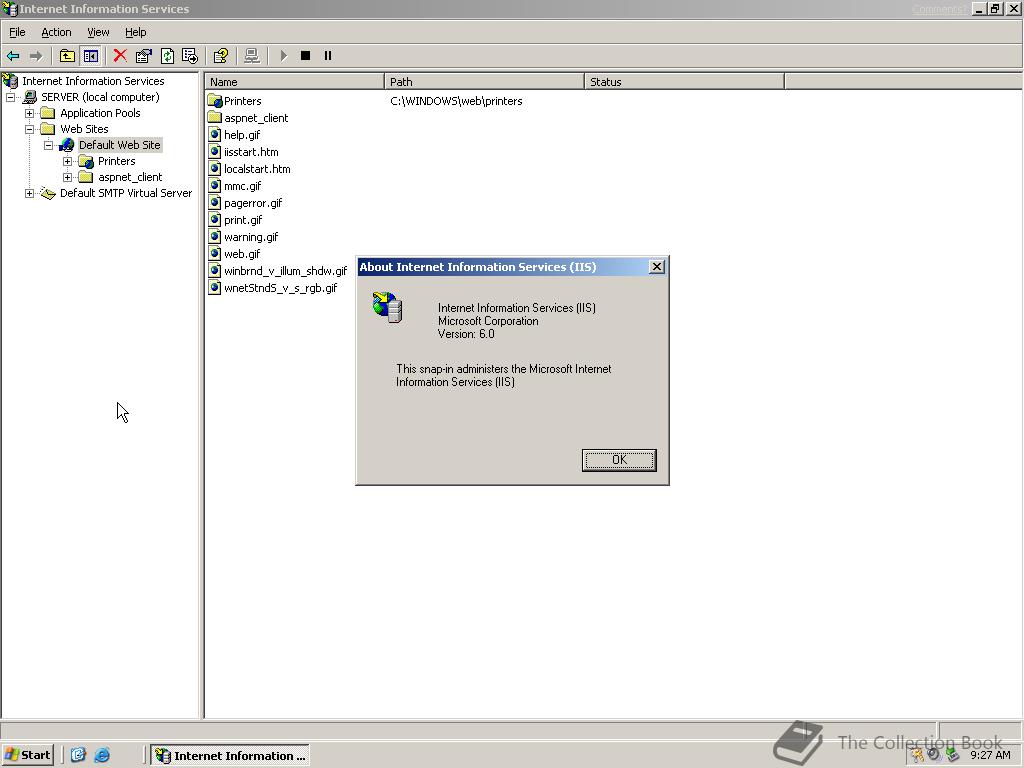The image size is (1024, 768).
Task: Click Internet Information taskbar button
Action: pos(230,756)
